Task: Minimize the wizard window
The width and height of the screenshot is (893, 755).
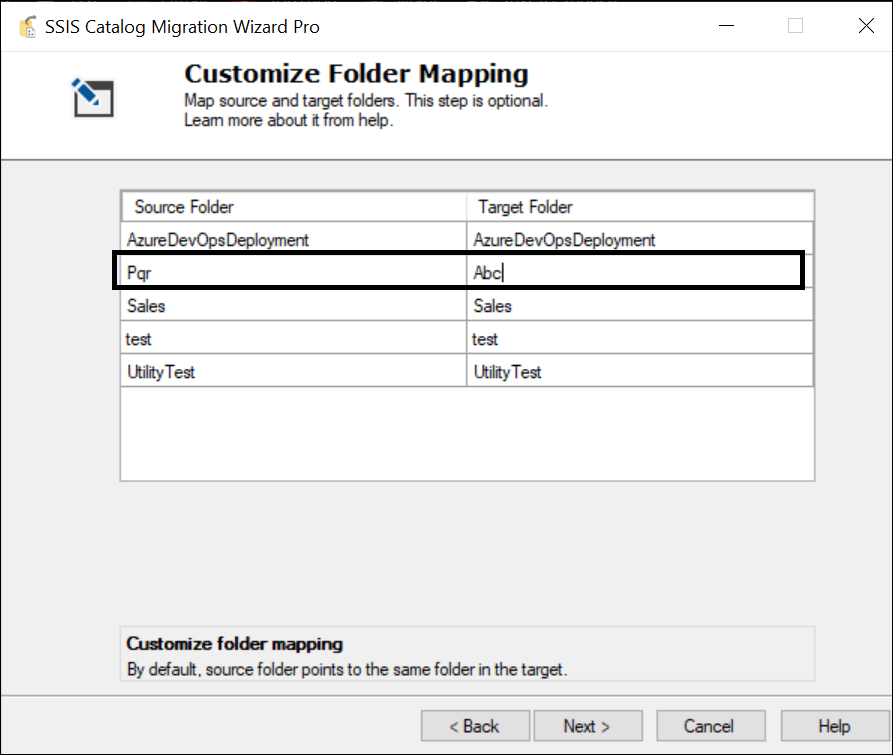Action: point(726,26)
